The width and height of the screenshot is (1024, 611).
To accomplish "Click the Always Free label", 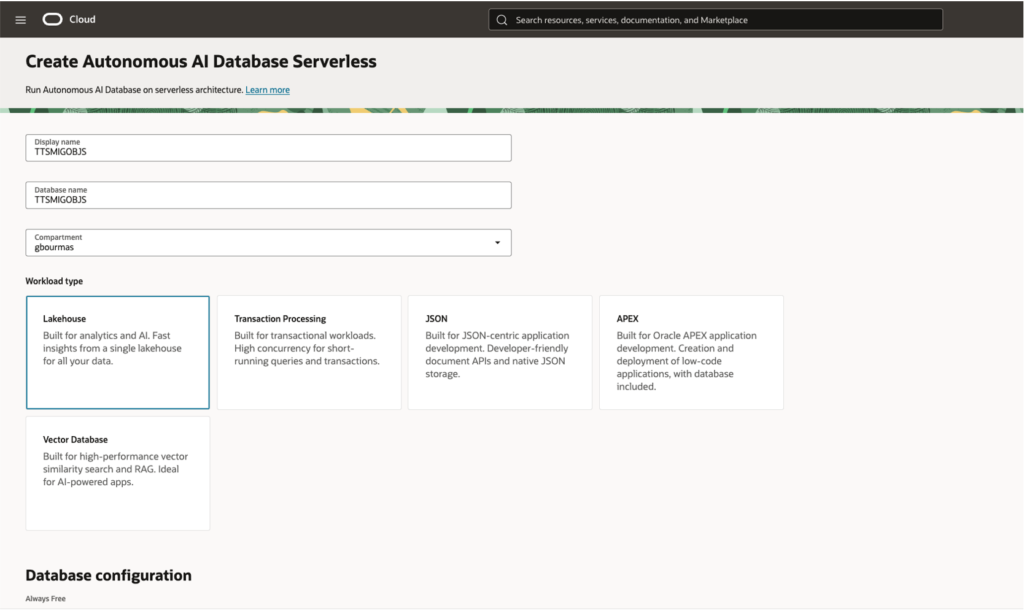I will tap(46, 599).
